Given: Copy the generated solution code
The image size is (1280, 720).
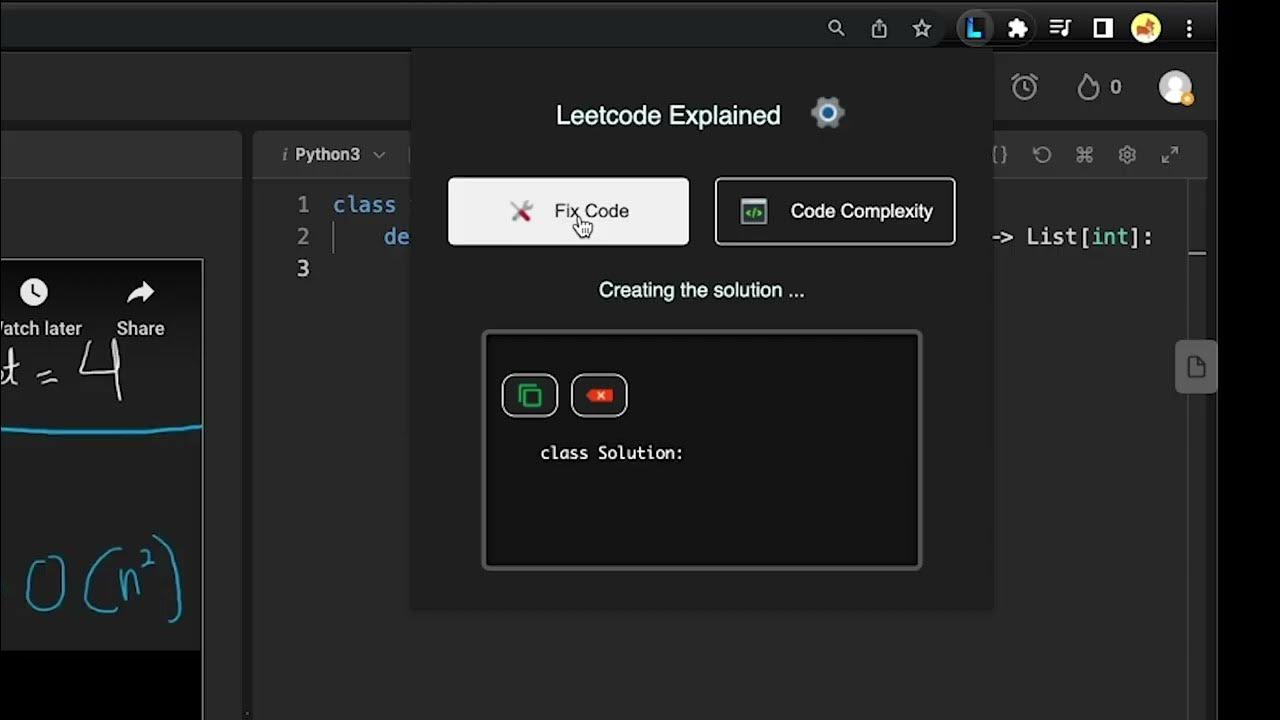Looking at the screenshot, I should coord(530,396).
